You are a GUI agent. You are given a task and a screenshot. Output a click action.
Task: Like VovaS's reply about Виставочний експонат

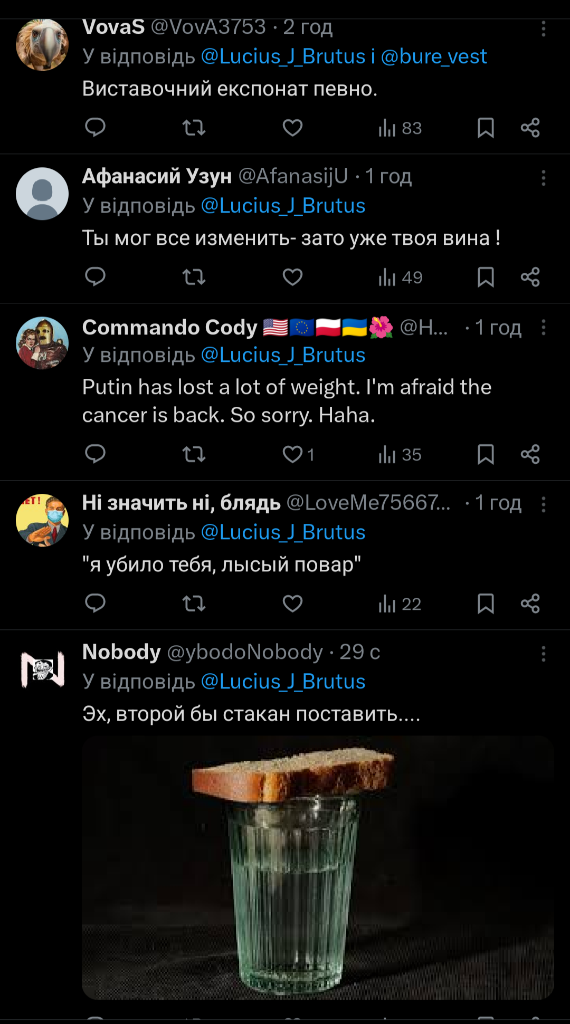292,127
